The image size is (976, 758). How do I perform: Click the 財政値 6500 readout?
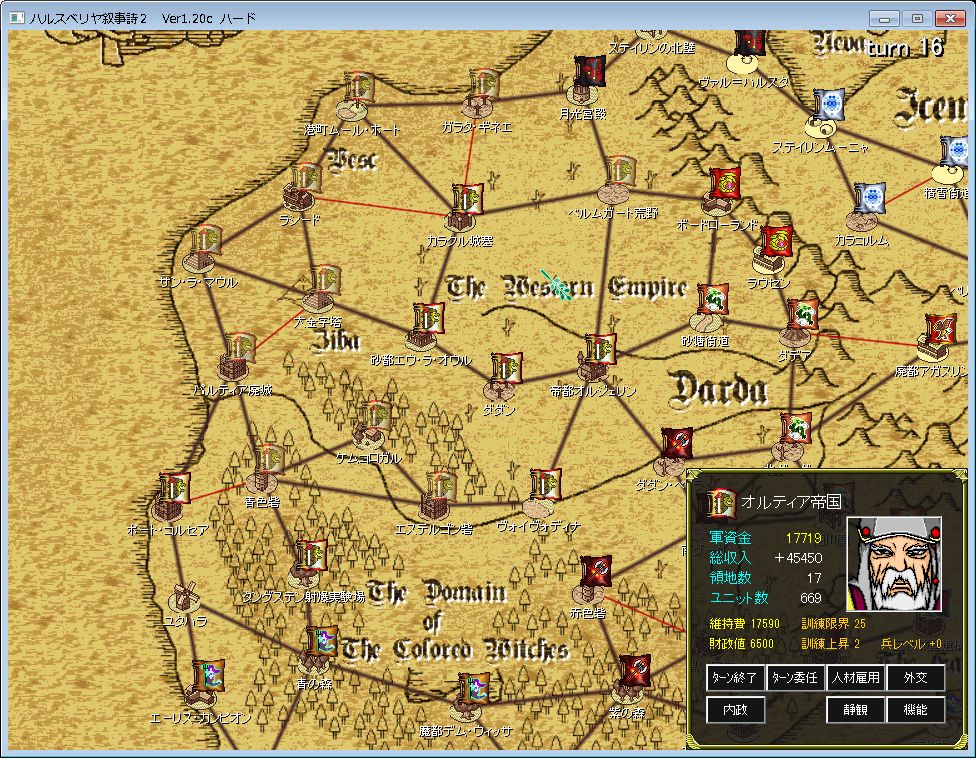(741, 644)
